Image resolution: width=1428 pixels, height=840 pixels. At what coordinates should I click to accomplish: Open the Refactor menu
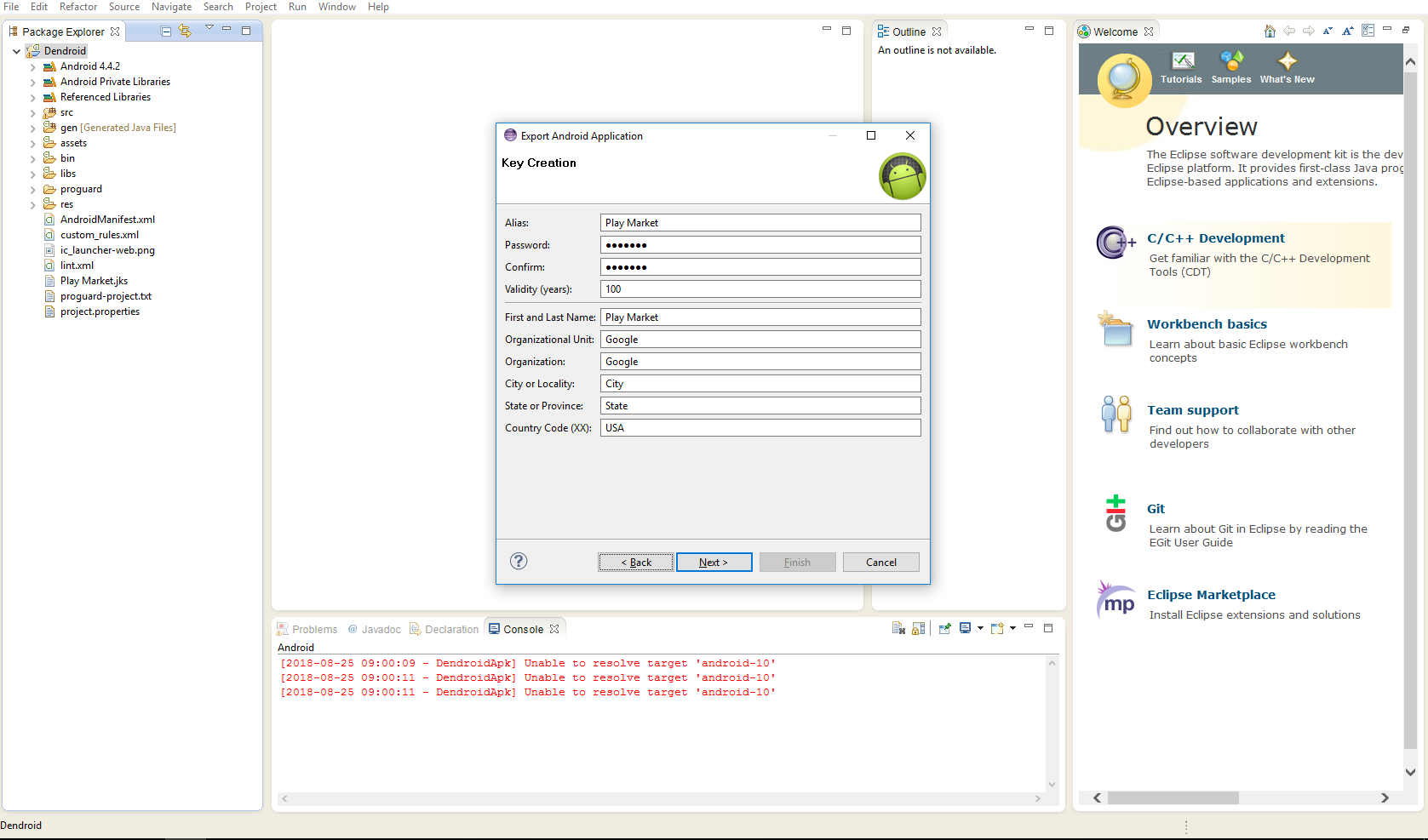tap(78, 7)
